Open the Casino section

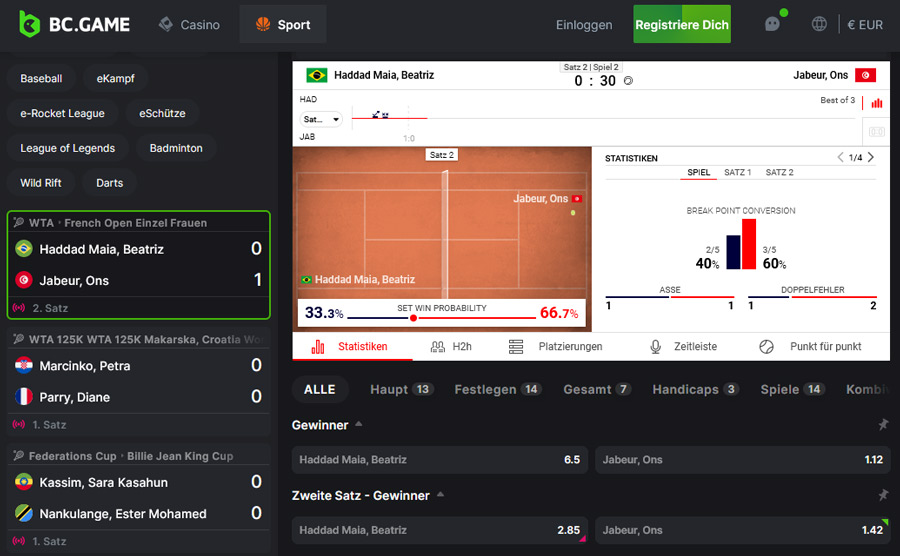[189, 25]
